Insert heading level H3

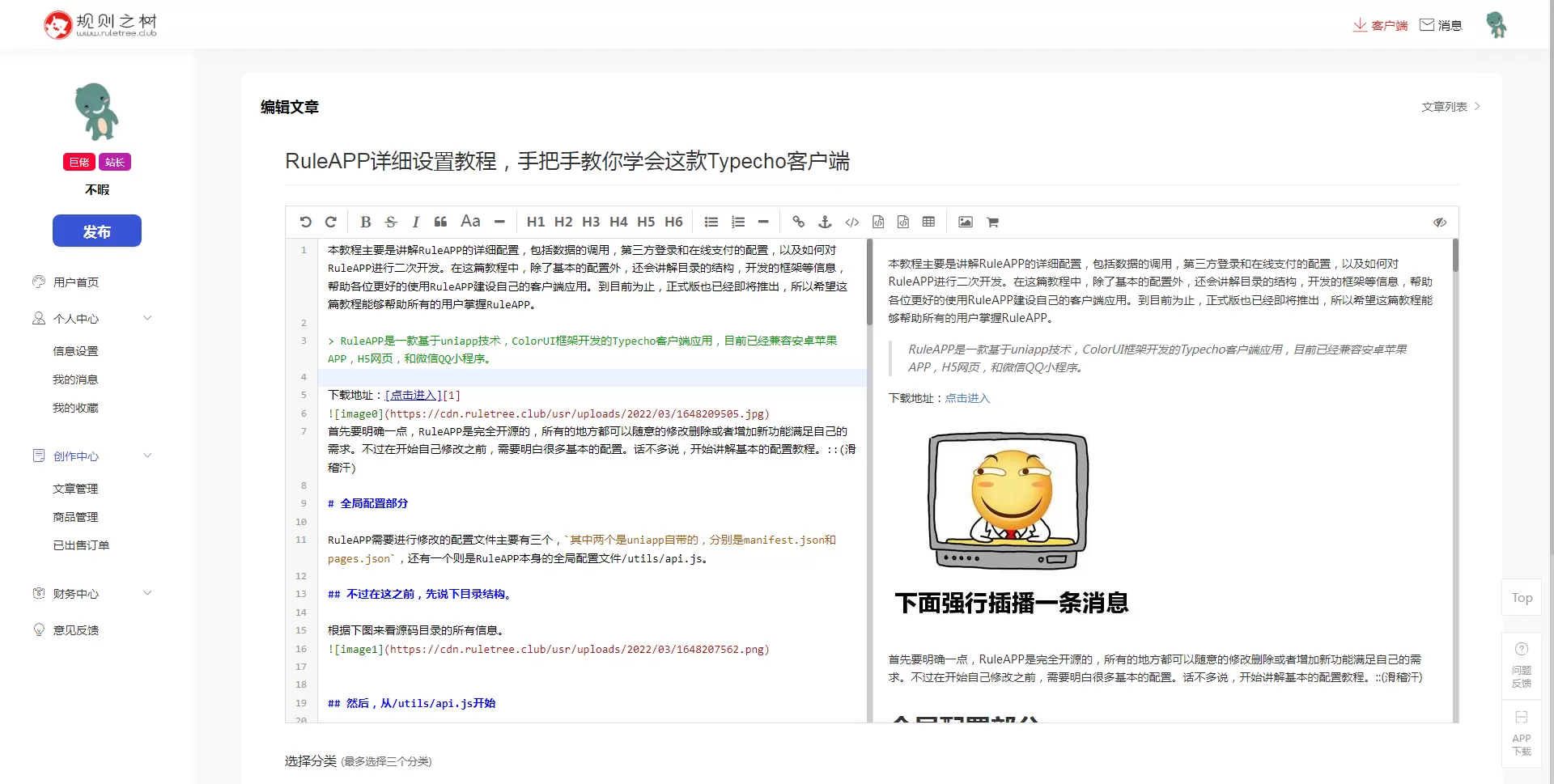[591, 222]
